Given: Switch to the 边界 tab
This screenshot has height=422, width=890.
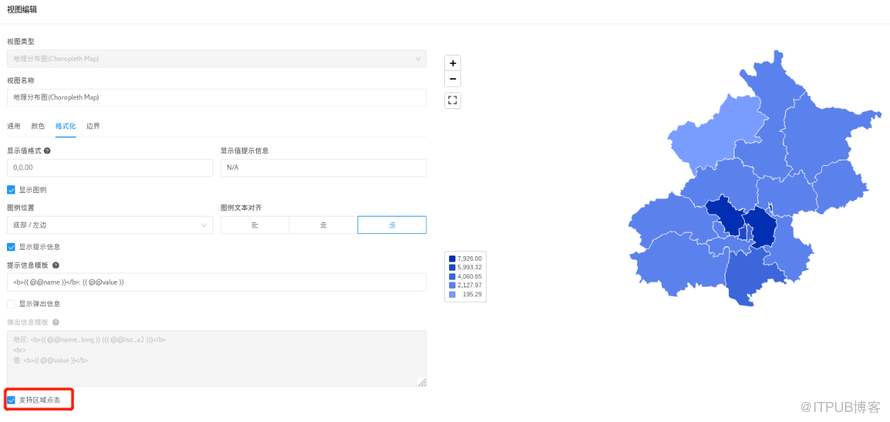Looking at the screenshot, I should tap(93, 126).
